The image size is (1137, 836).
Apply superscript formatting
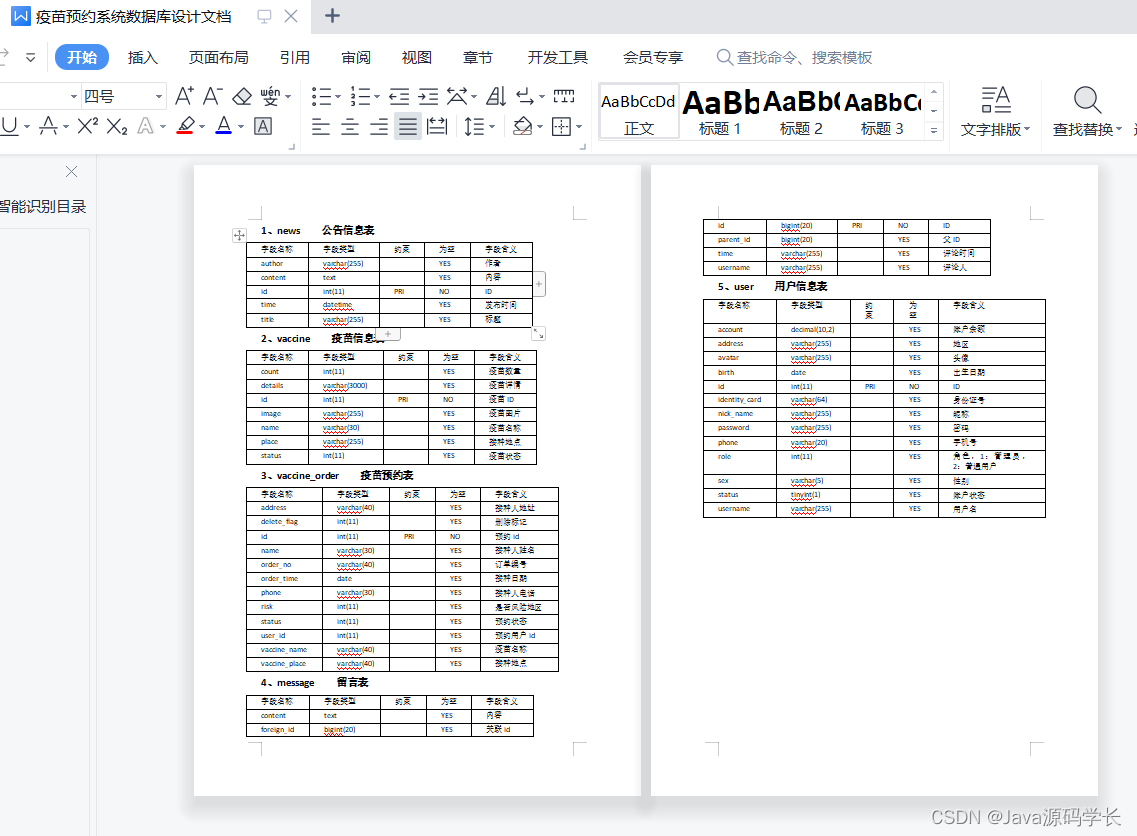88,126
